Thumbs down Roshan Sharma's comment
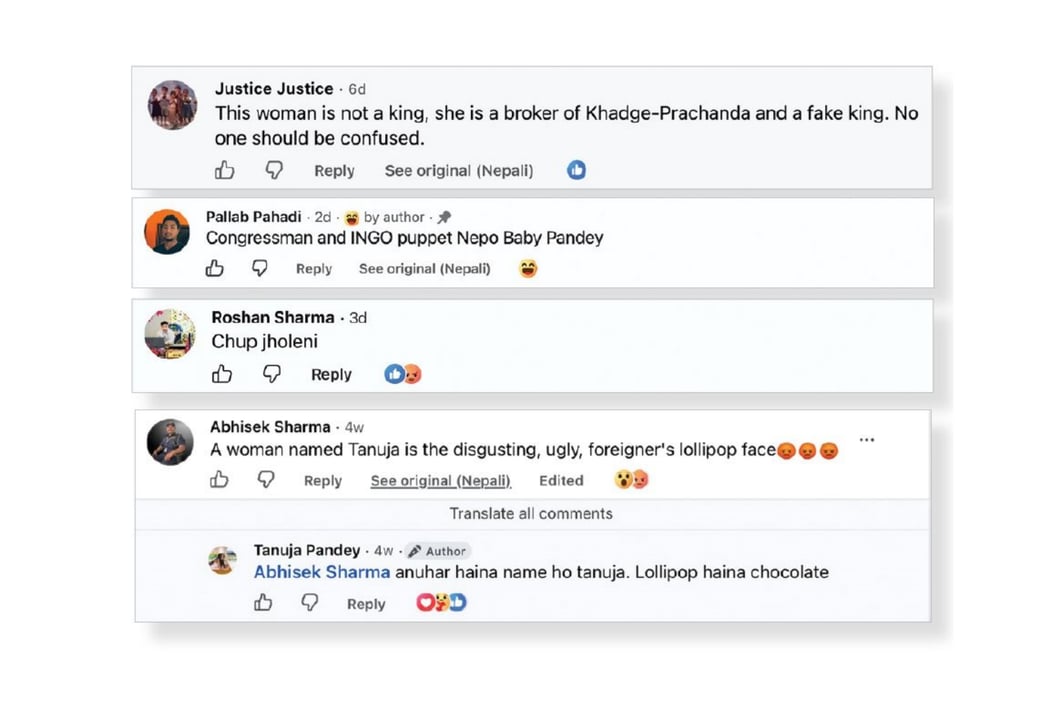This screenshot has height=704, width=1056. [271, 374]
